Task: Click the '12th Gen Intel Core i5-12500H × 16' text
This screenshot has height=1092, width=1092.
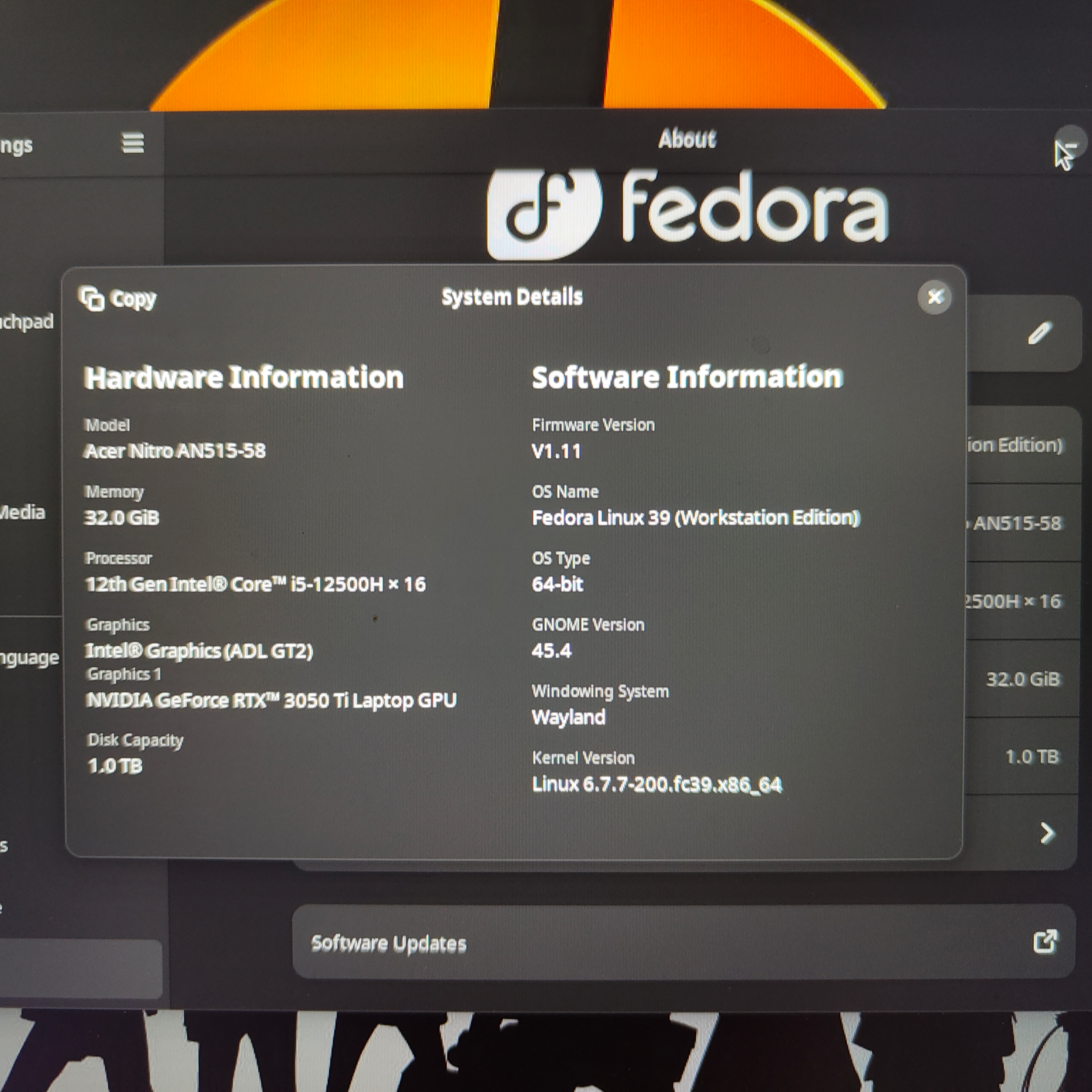Action: 255,584
